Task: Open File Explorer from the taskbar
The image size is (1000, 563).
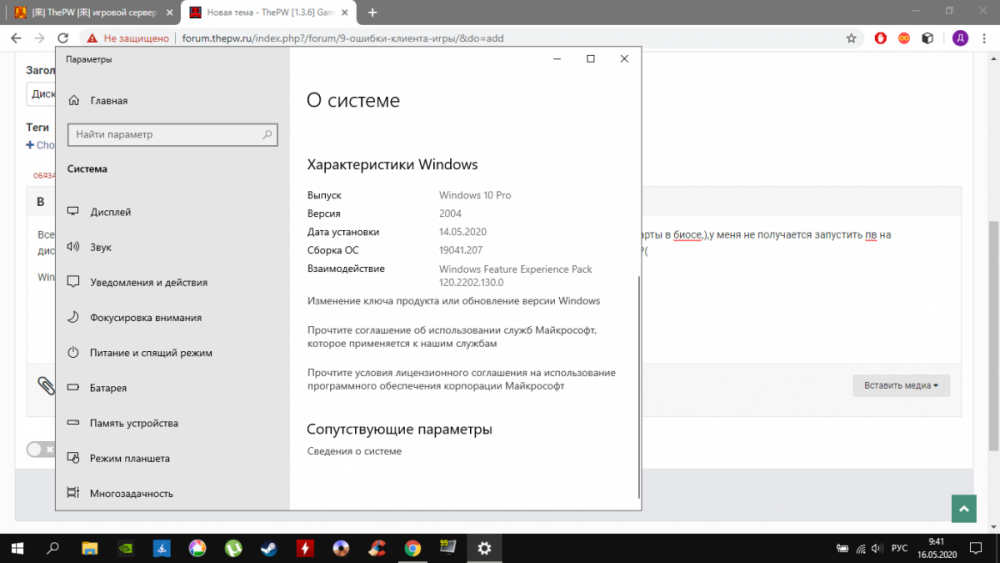Action: pyautogui.click(x=90, y=548)
